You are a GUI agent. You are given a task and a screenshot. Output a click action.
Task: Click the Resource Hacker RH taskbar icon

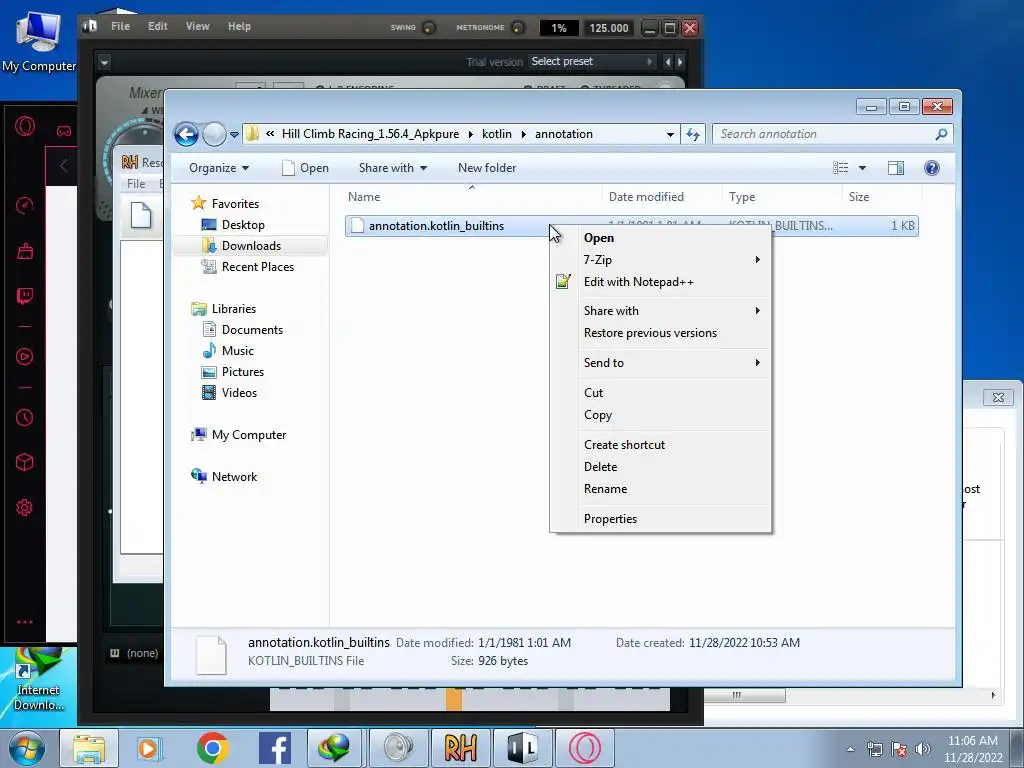460,748
